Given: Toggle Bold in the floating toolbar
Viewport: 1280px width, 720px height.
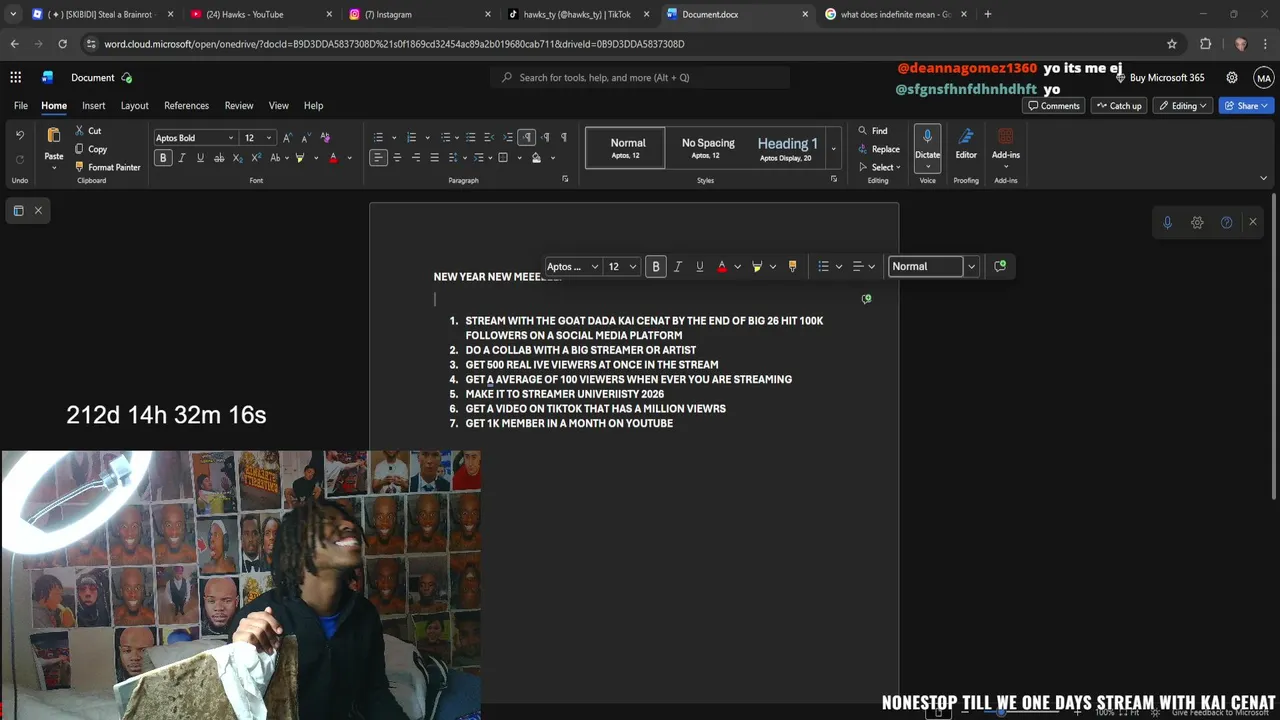Looking at the screenshot, I should pyautogui.click(x=656, y=266).
